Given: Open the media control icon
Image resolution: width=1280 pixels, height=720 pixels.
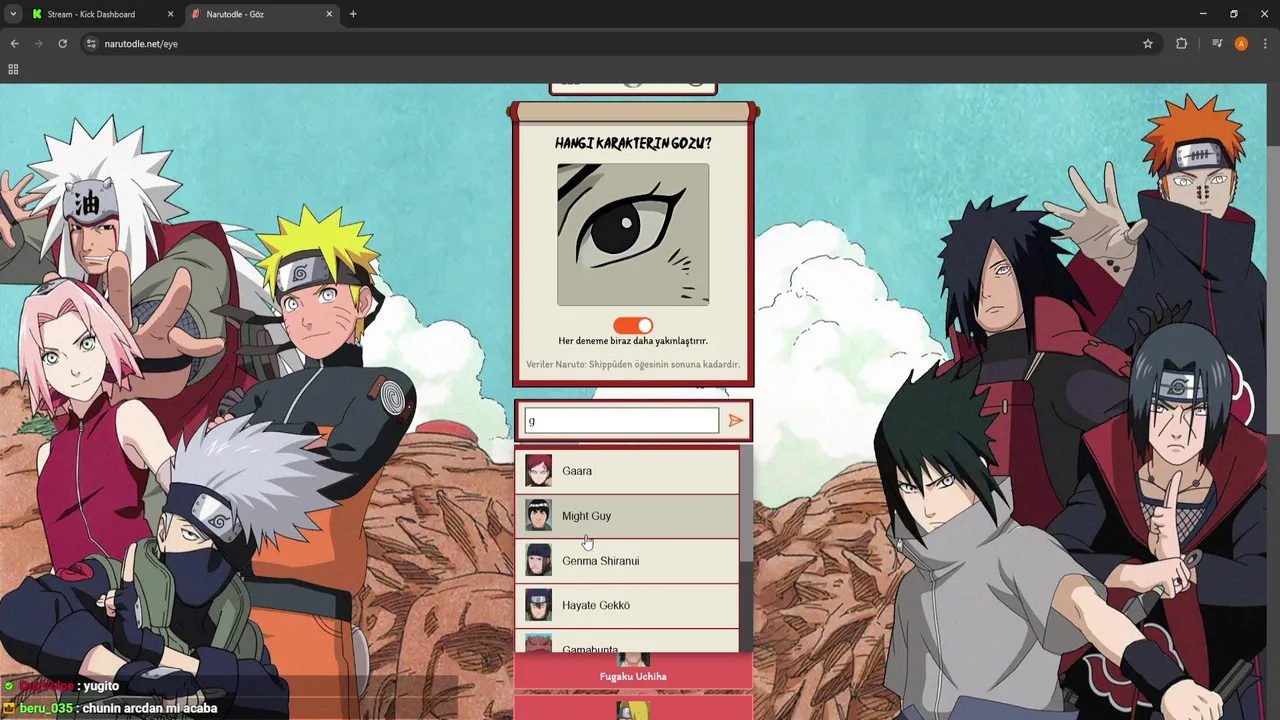Looking at the screenshot, I should [x=1217, y=44].
